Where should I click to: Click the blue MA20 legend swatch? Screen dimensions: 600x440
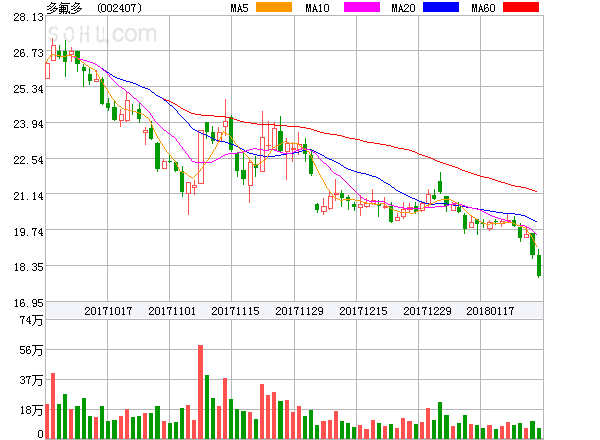[x=440, y=8]
